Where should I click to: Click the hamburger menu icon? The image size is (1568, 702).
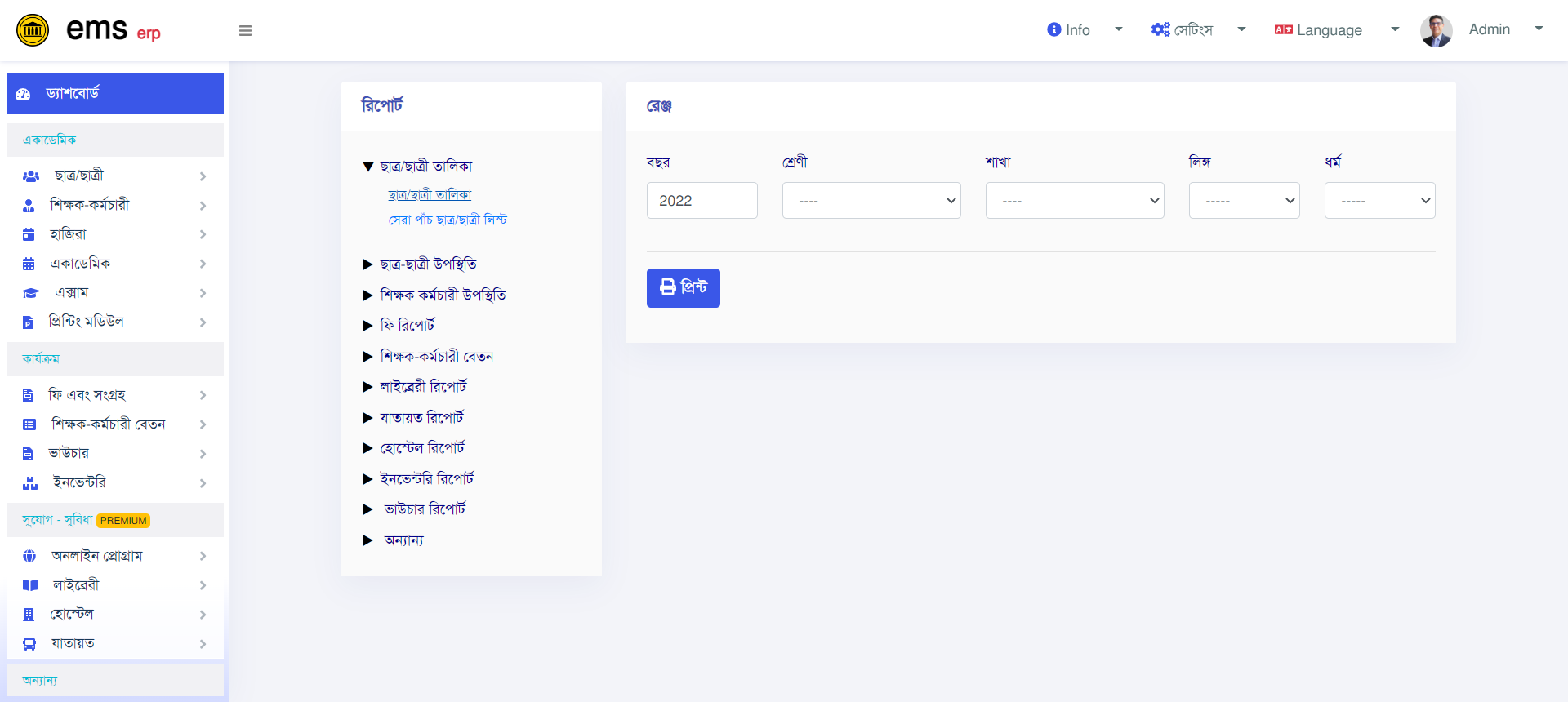point(245,31)
